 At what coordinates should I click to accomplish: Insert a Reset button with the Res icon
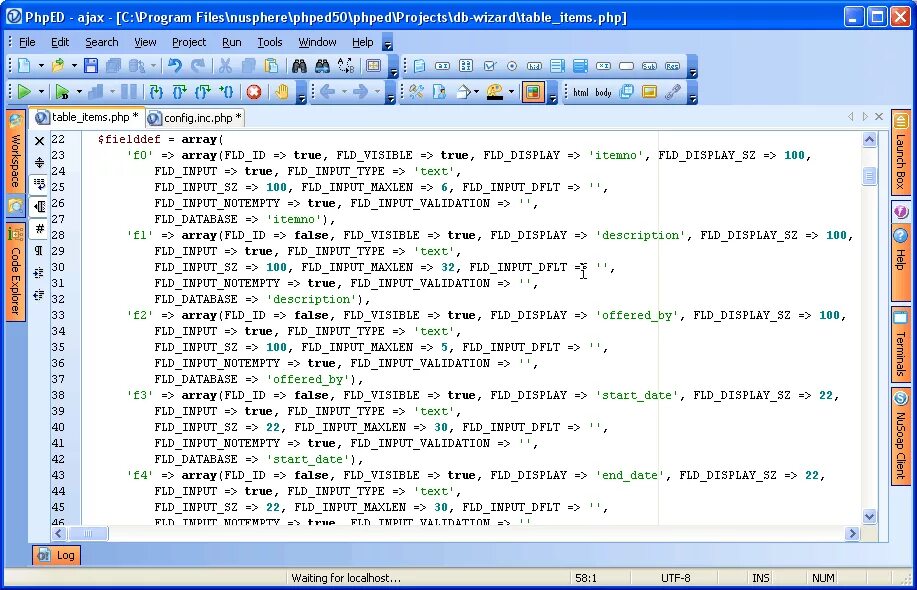pos(673,66)
